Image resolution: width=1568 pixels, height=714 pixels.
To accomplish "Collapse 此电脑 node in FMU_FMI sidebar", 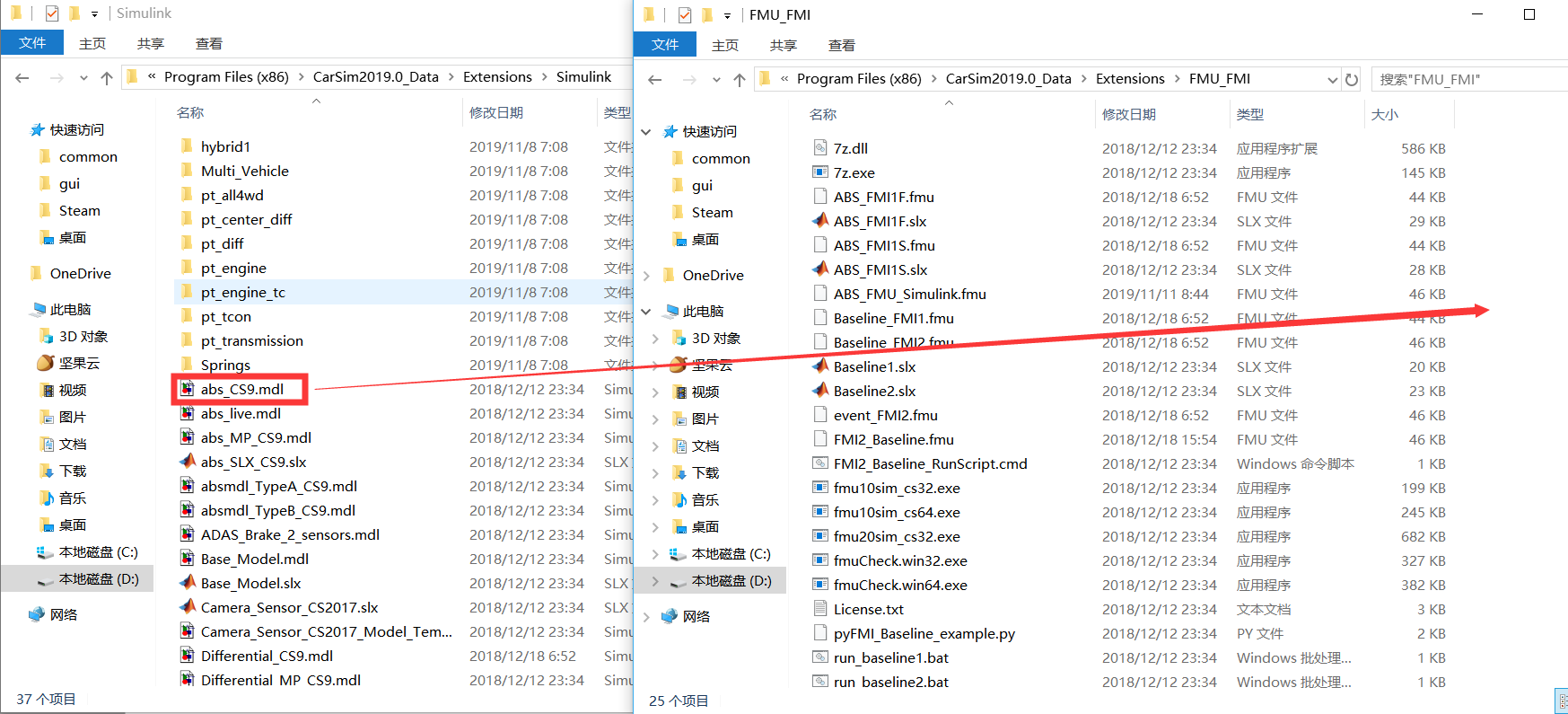I will pyautogui.click(x=646, y=312).
